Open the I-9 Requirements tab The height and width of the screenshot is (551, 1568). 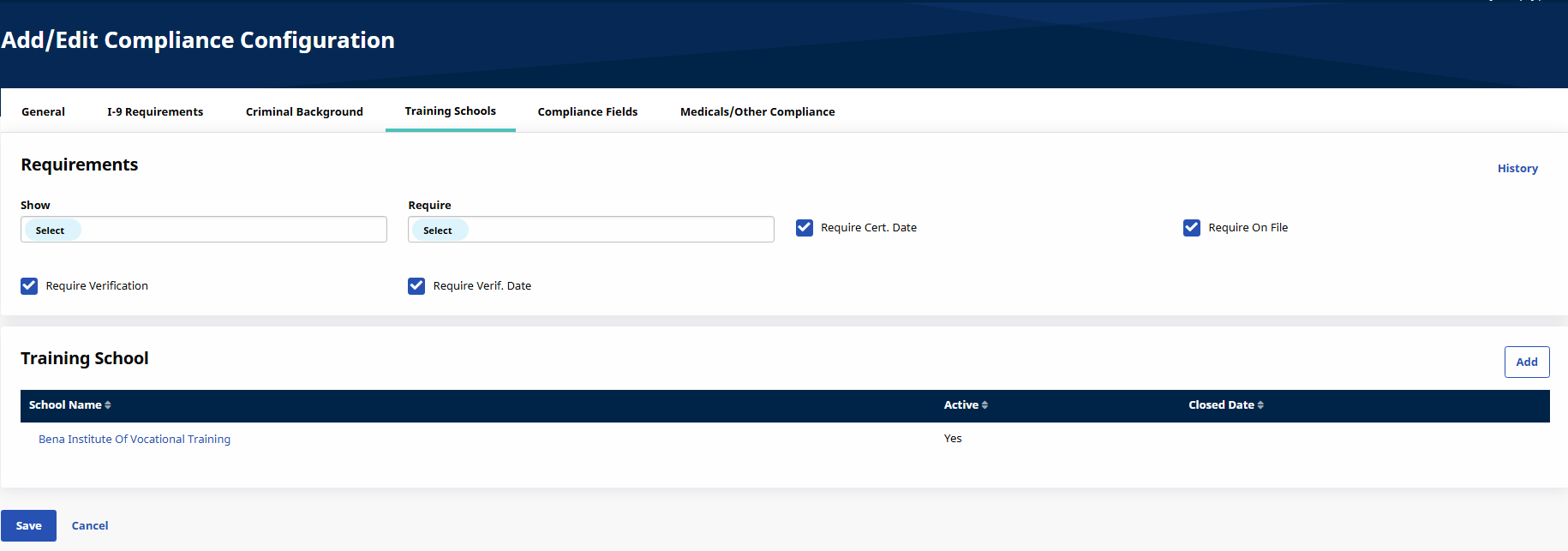click(x=155, y=112)
